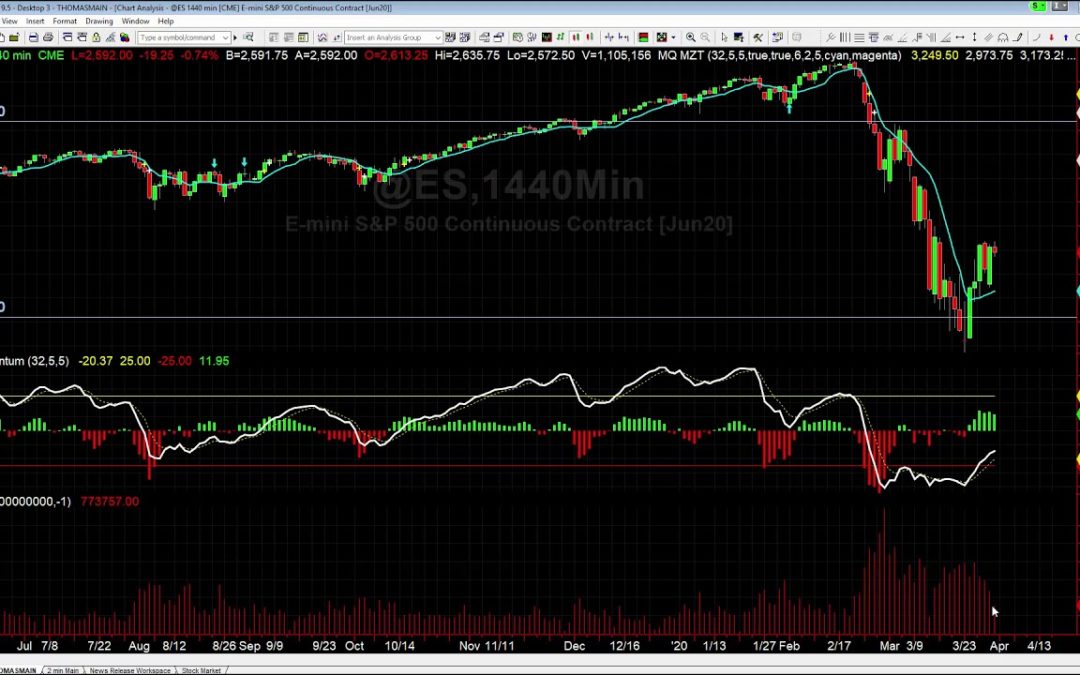Open the Format menu

tap(65, 21)
